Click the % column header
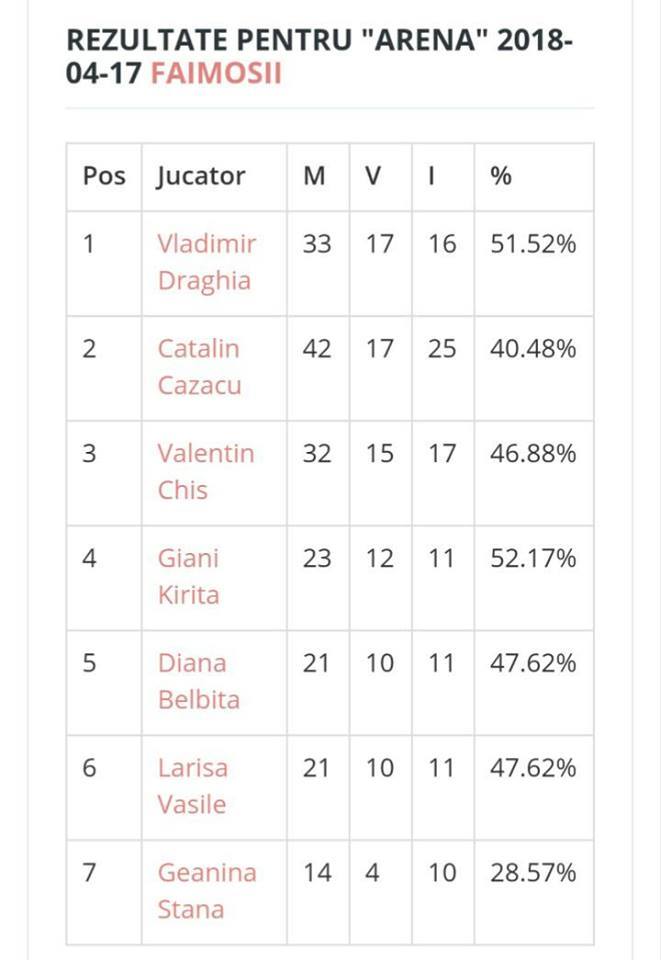 pyautogui.click(x=501, y=176)
